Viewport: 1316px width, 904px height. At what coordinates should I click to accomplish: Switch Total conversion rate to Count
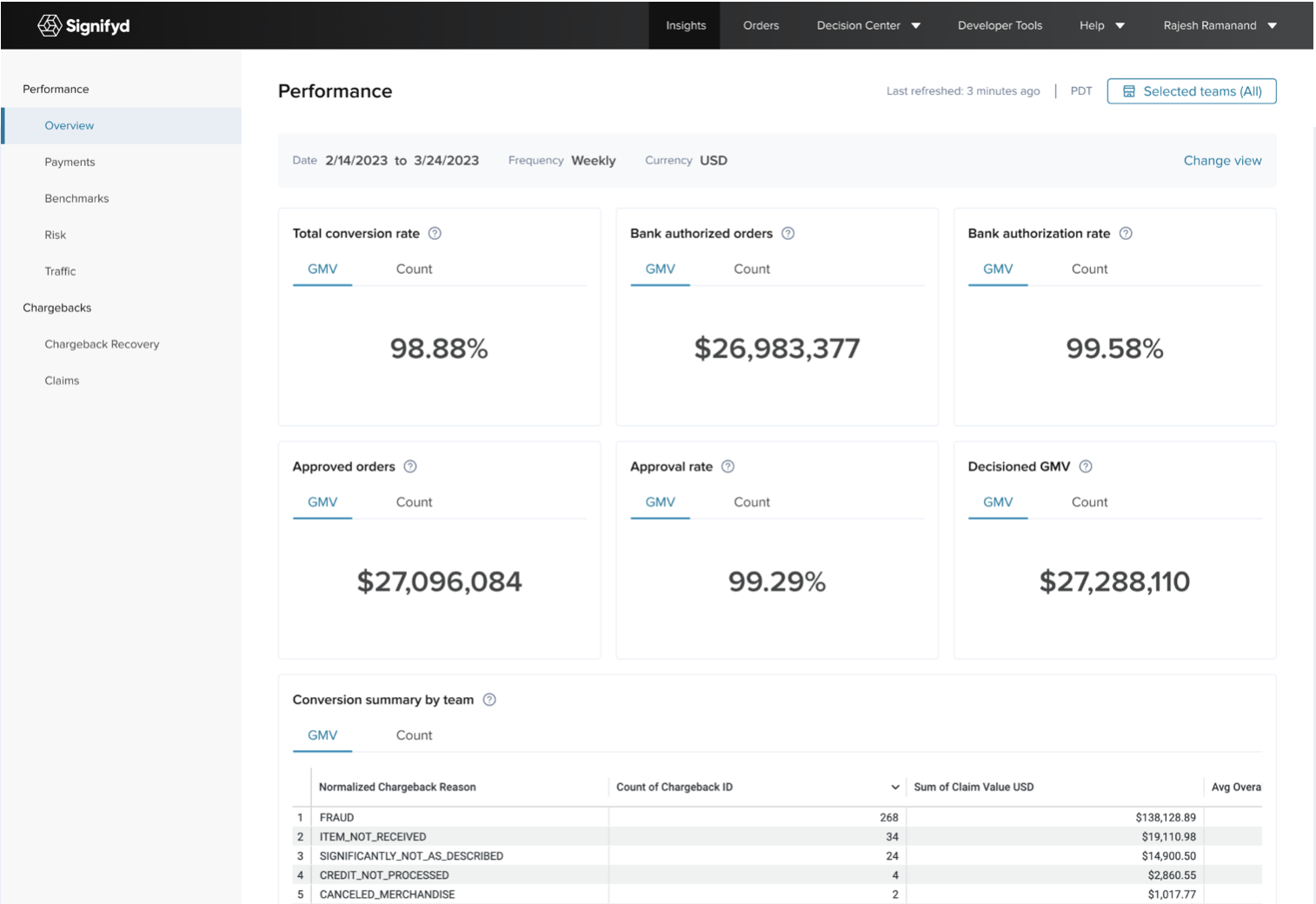pos(414,269)
